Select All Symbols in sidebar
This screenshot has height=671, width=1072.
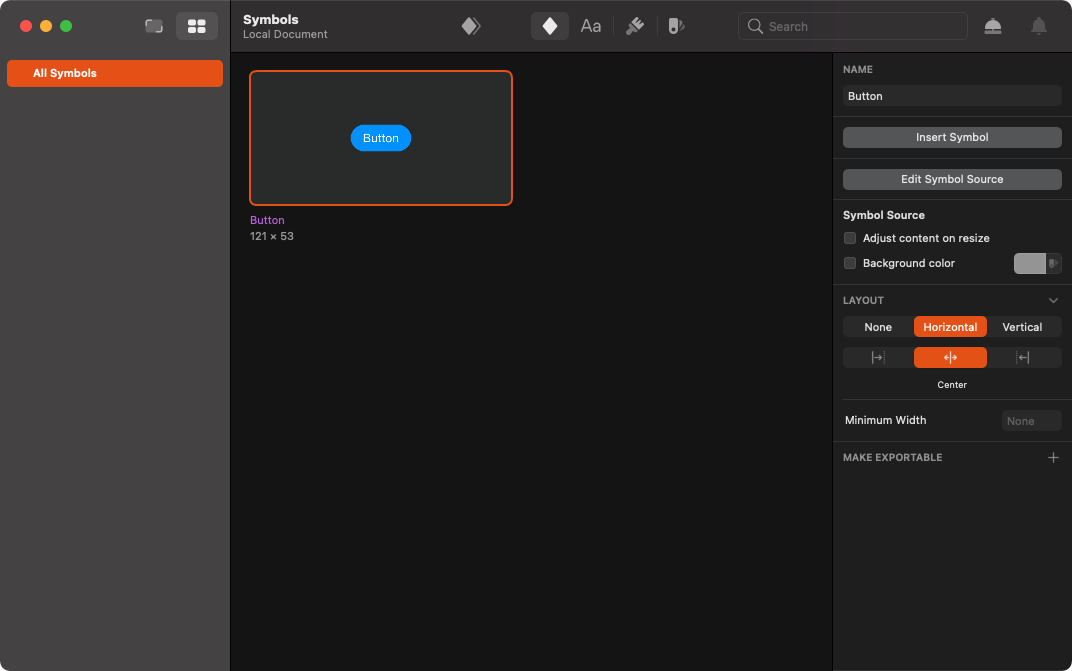(x=115, y=73)
